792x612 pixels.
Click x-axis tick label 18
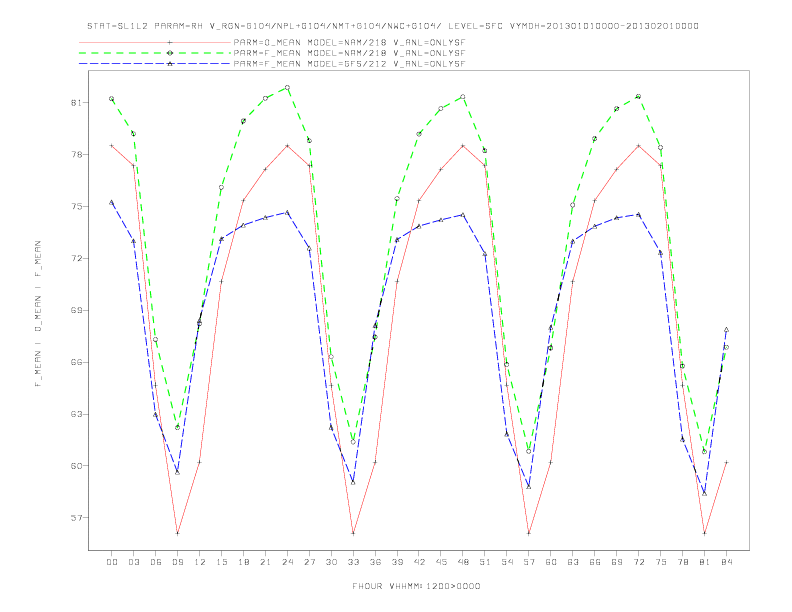coord(243,562)
